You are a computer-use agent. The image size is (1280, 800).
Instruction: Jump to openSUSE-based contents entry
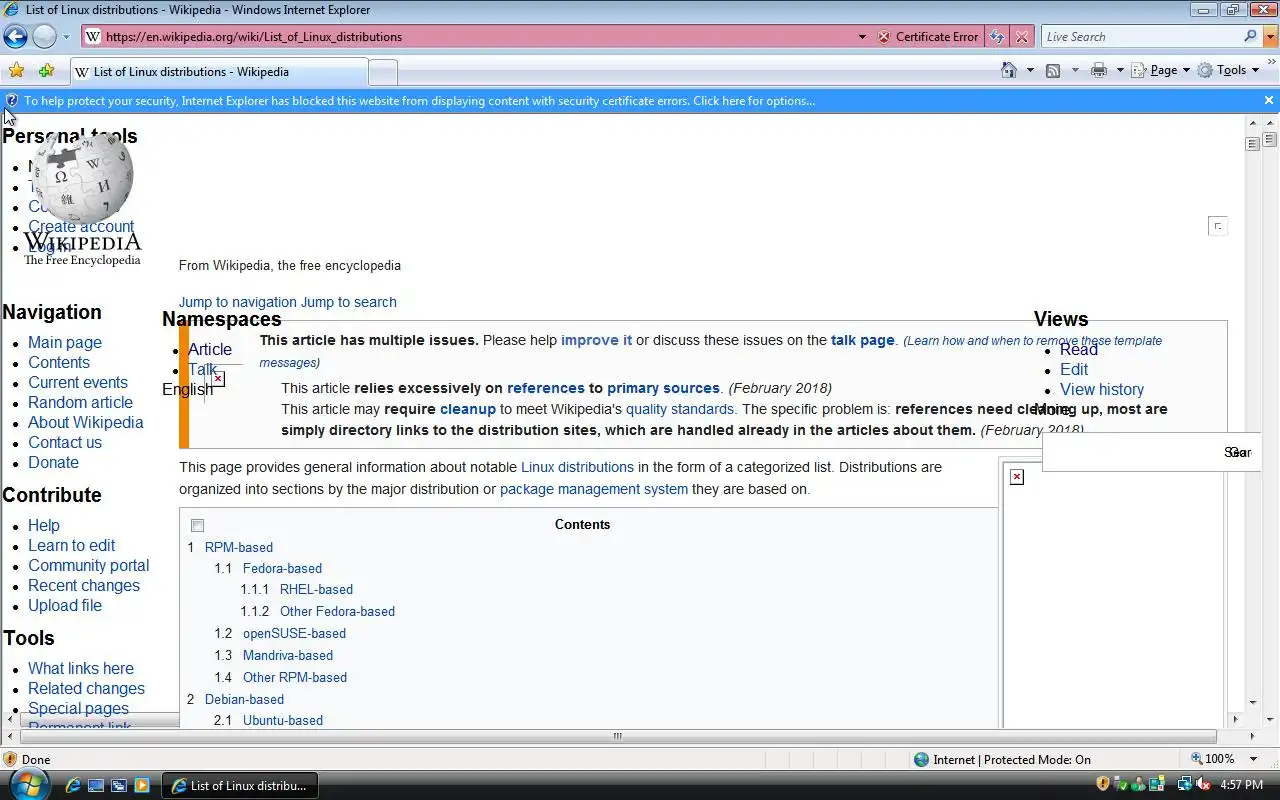[x=294, y=633]
